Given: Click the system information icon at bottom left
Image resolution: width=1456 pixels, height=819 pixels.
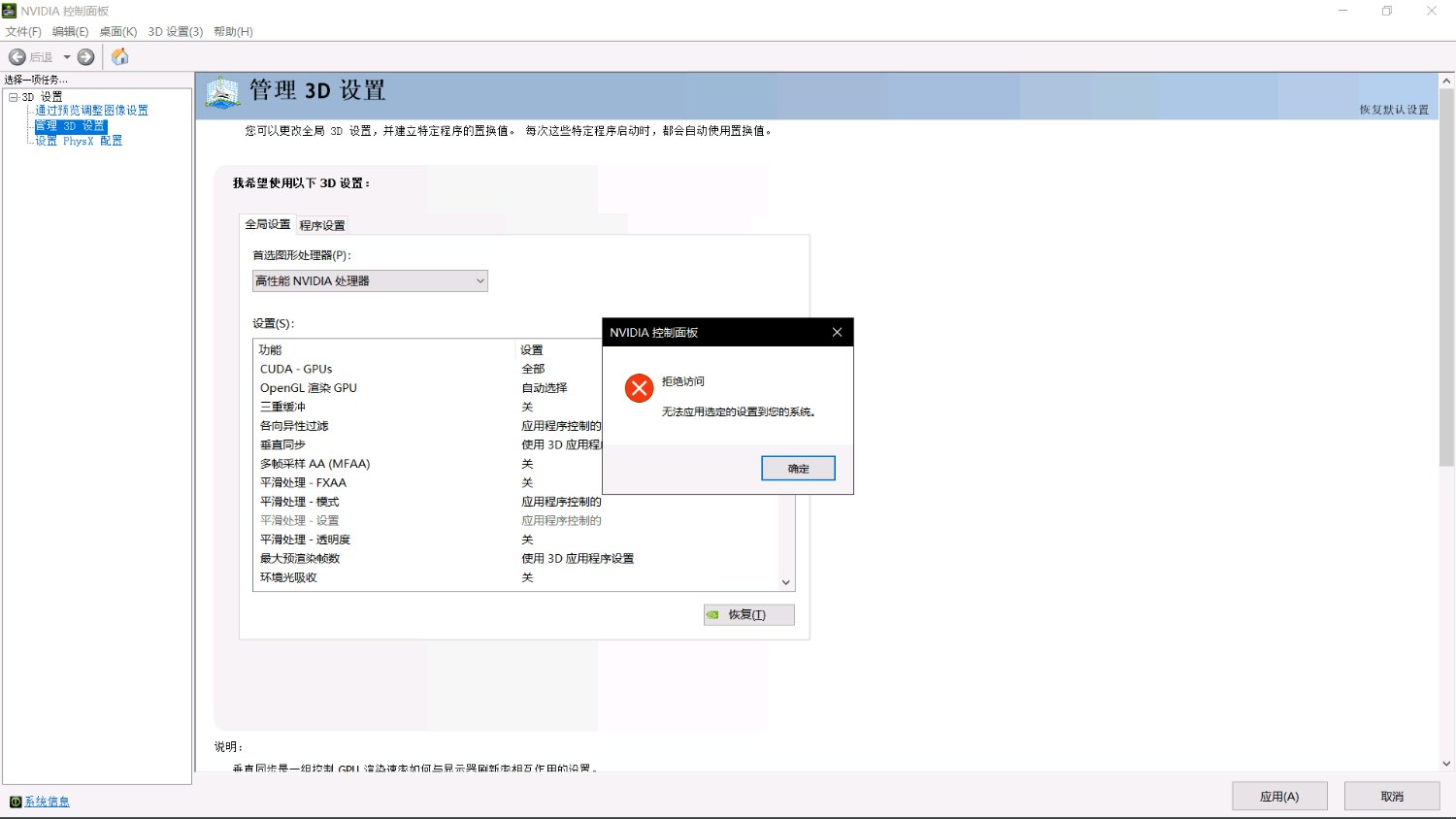Looking at the screenshot, I should coord(15,802).
